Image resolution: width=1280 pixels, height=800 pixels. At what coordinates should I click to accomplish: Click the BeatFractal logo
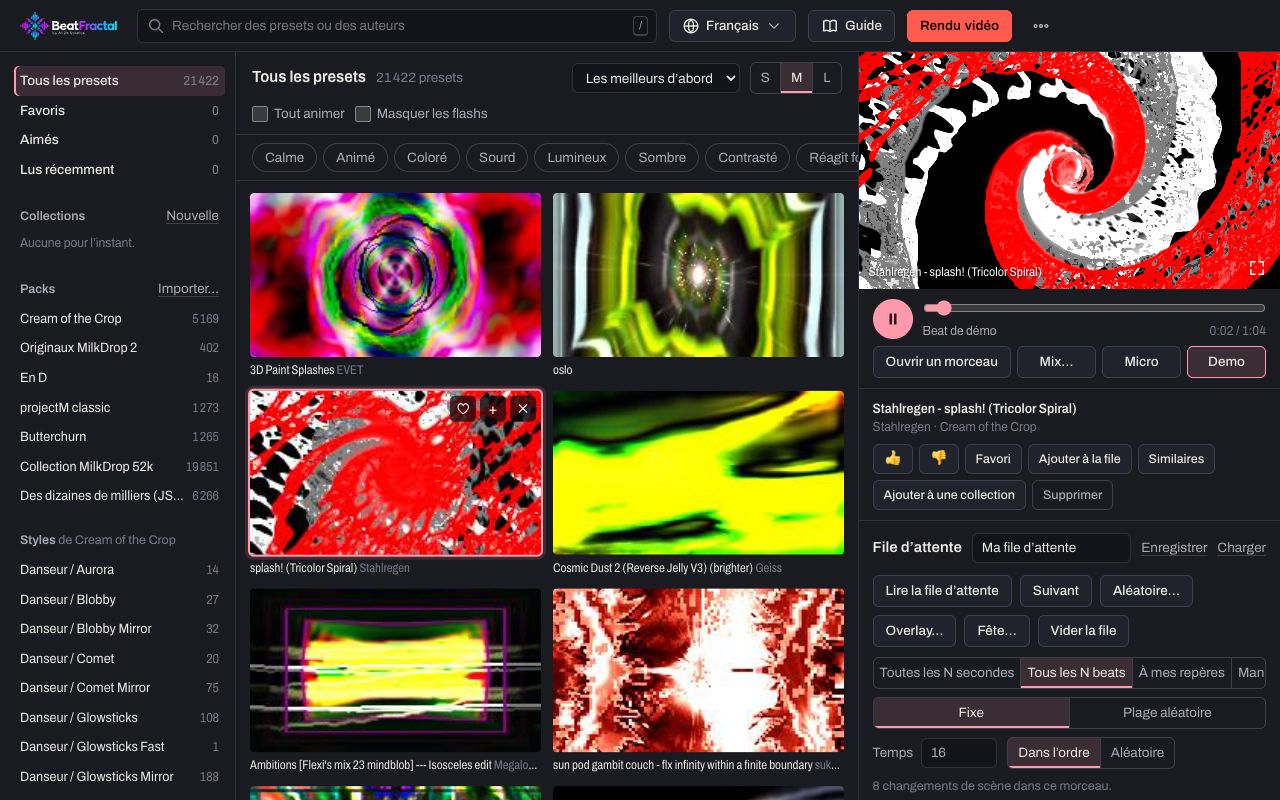click(69, 26)
